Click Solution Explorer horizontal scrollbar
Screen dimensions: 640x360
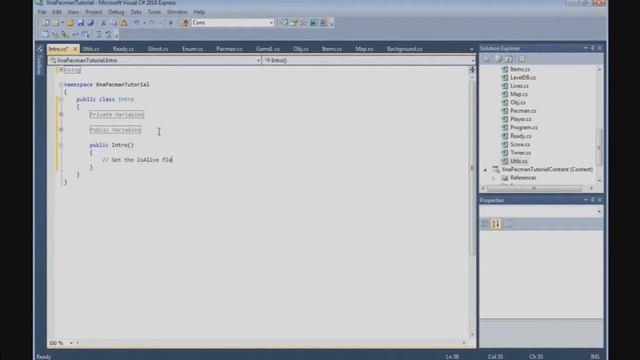534,189
